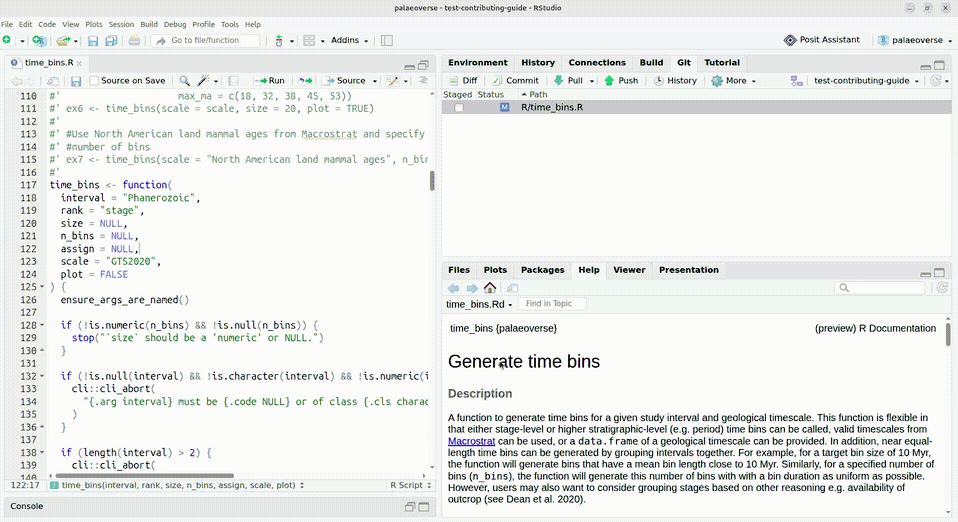The height and width of the screenshot is (522, 958).
Task: Click the Git Diff button
Action: [463, 81]
